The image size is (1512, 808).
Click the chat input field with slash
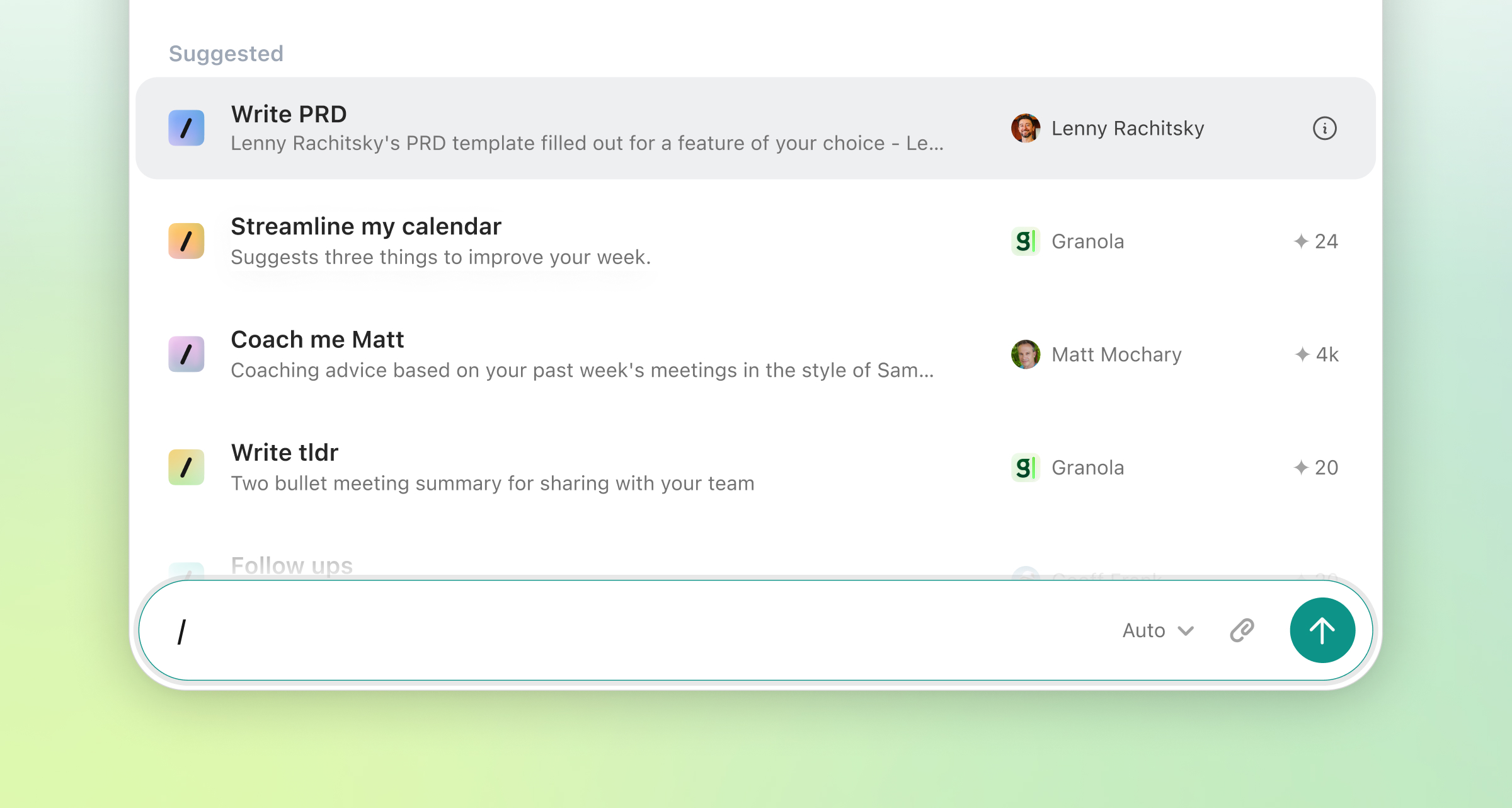[630, 630]
